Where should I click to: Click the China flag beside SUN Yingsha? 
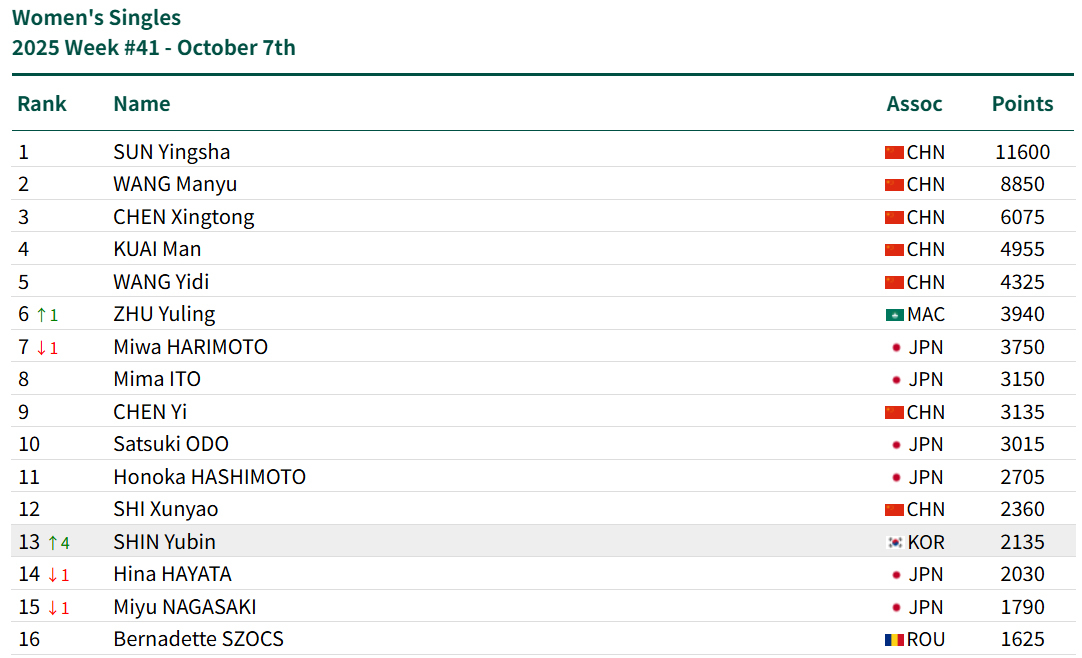(894, 153)
